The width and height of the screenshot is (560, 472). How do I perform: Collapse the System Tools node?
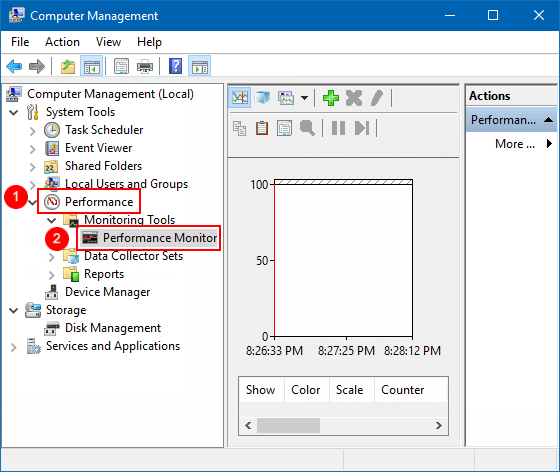coord(14,113)
